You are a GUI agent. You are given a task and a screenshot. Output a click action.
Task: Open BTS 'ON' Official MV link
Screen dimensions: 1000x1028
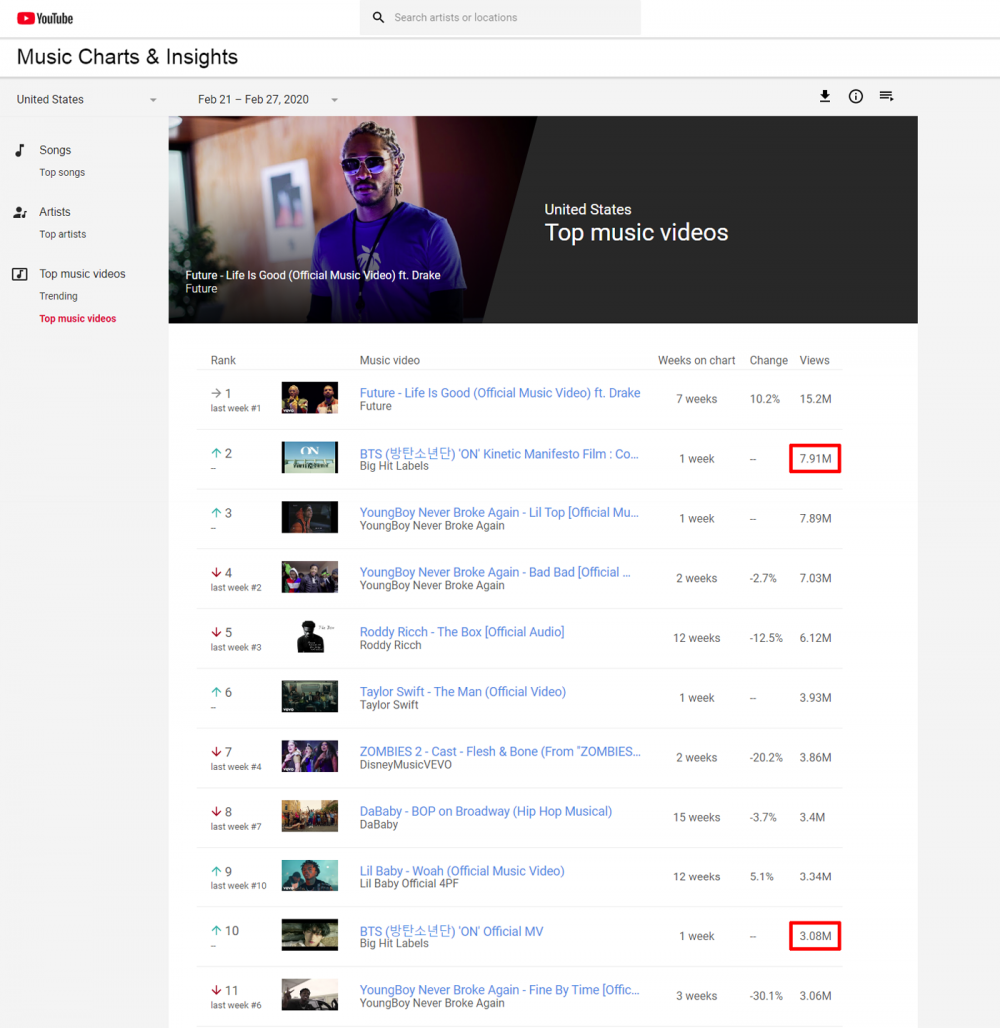point(451,931)
